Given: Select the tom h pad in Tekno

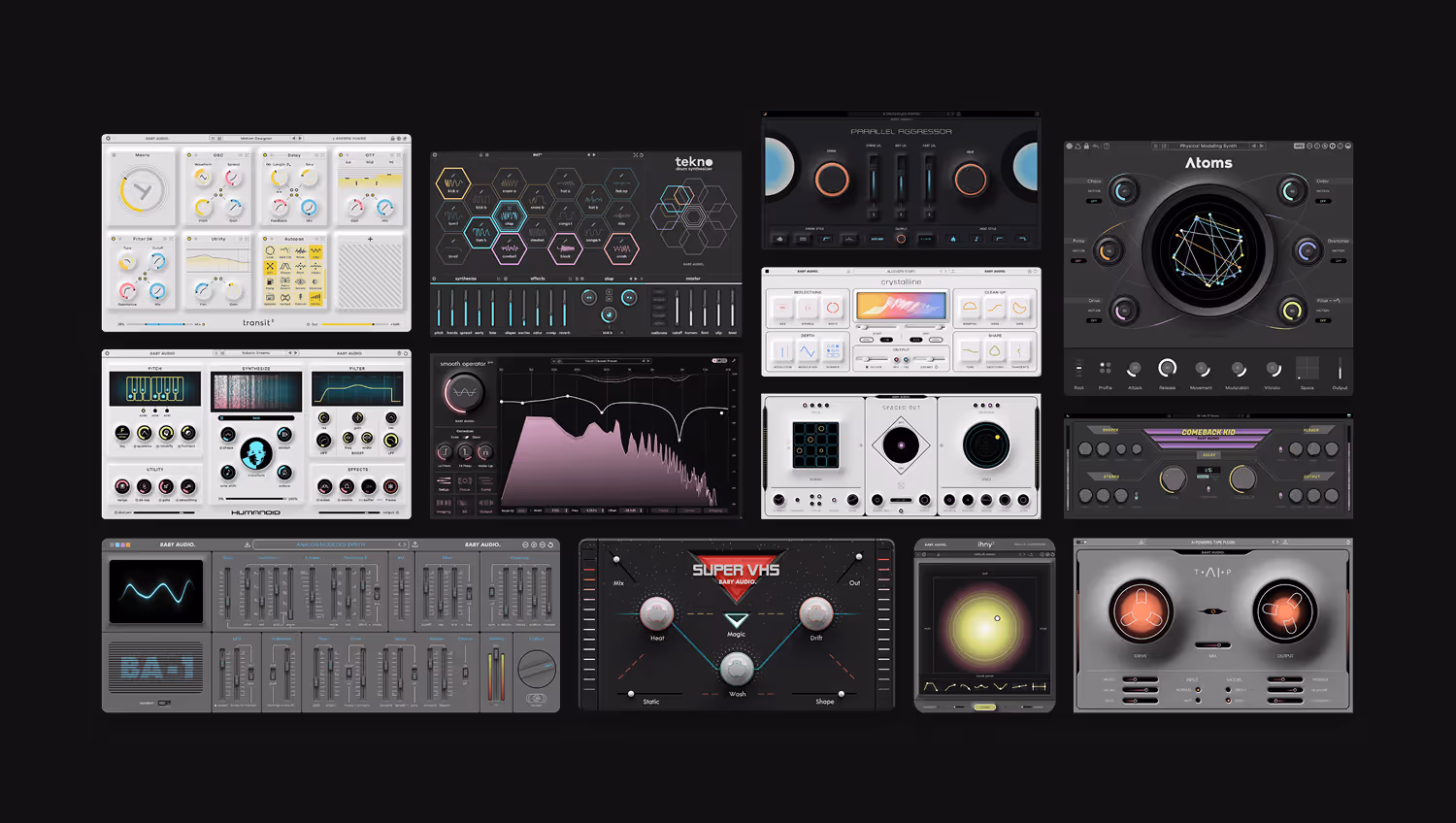Looking at the screenshot, I should point(481,233).
